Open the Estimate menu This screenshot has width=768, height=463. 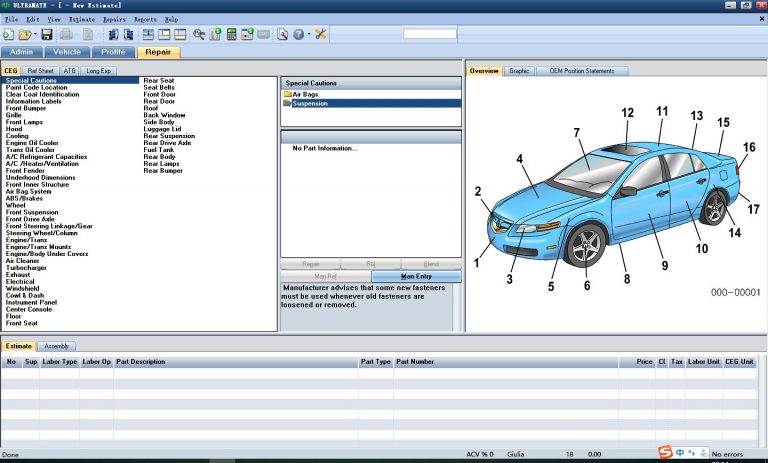82,20
